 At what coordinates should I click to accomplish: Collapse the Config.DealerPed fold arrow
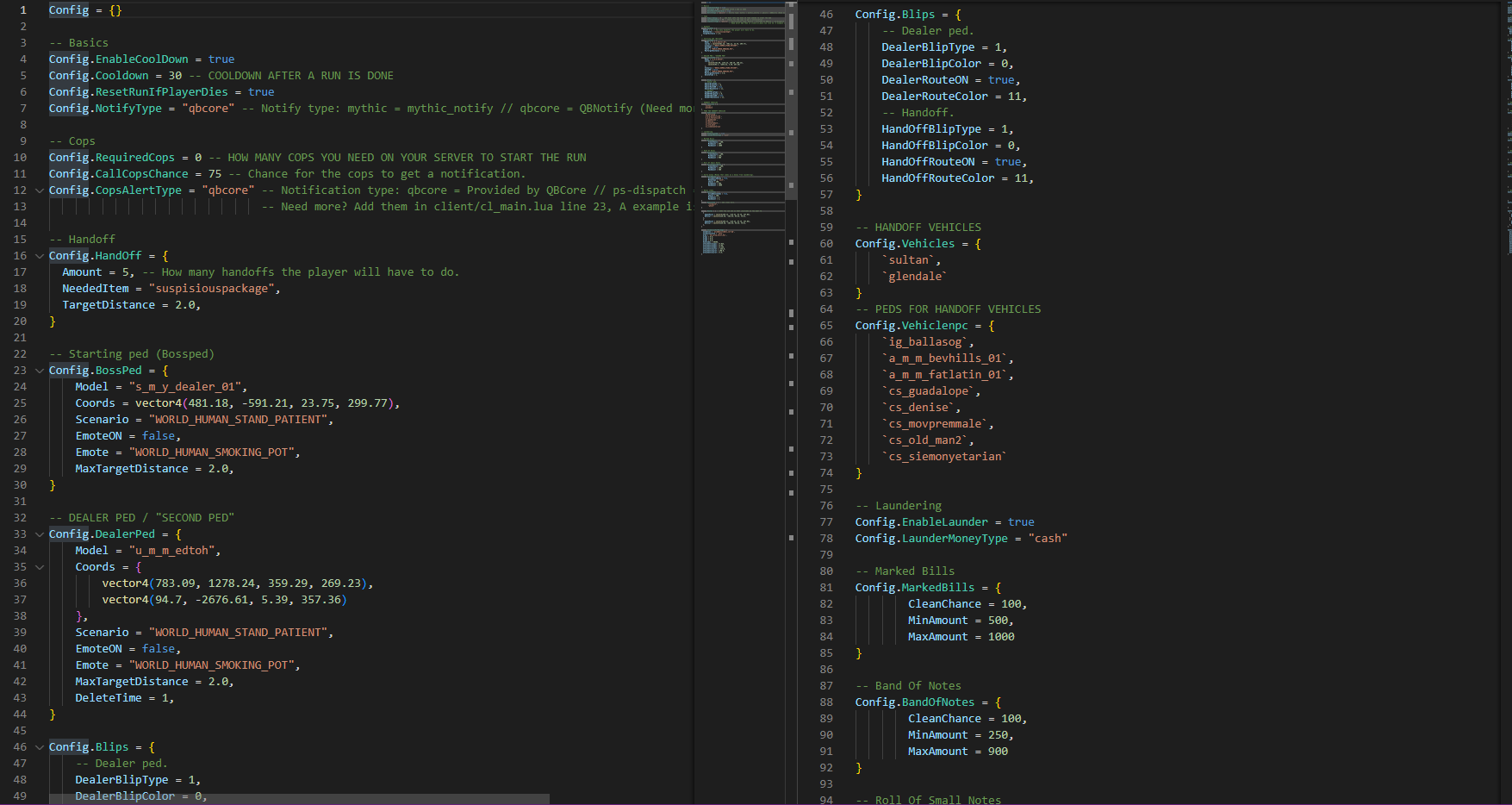[40, 534]
